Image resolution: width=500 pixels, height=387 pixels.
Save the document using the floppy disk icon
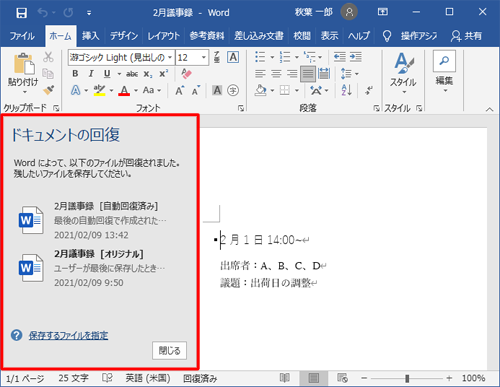pos(21,13)
